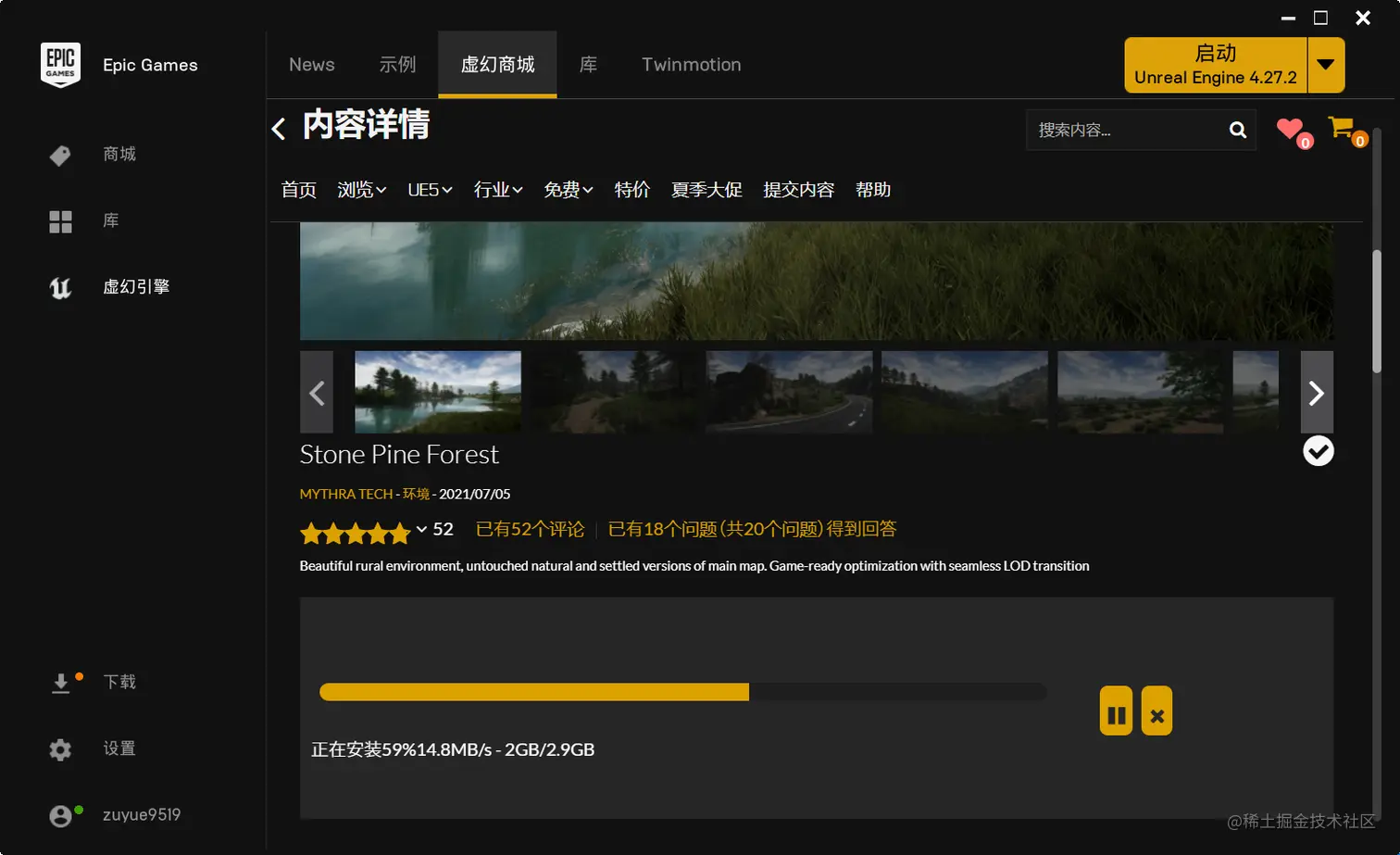This screenshot has height=855, width=1400.
Task: Expand the engine version dropdown arrow
Action: [1326, 65]
